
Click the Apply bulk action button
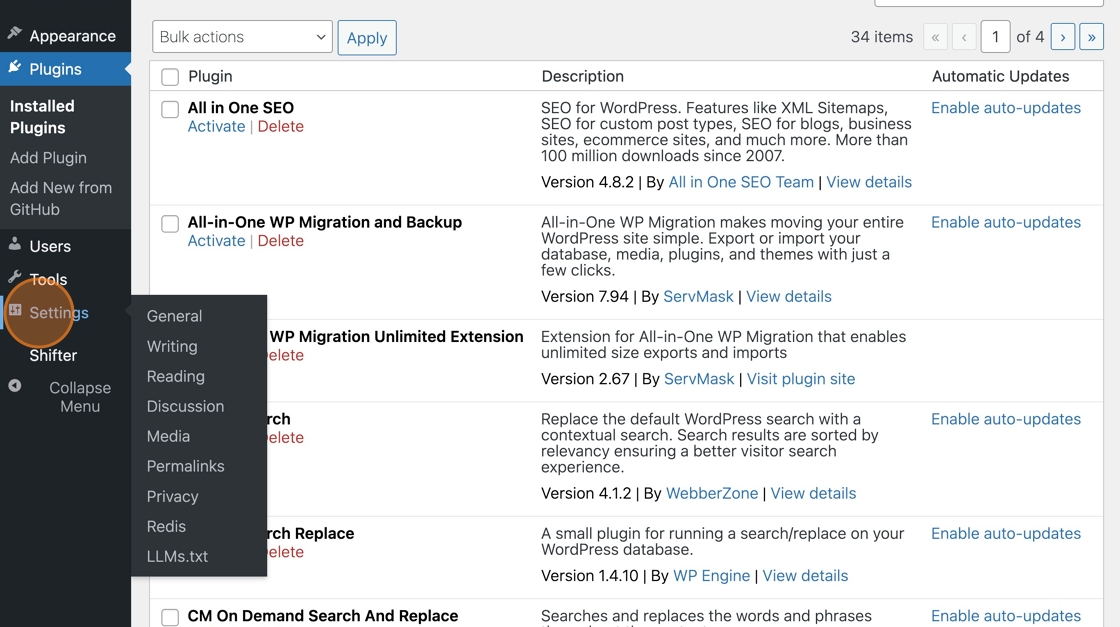tap(367, 37)
